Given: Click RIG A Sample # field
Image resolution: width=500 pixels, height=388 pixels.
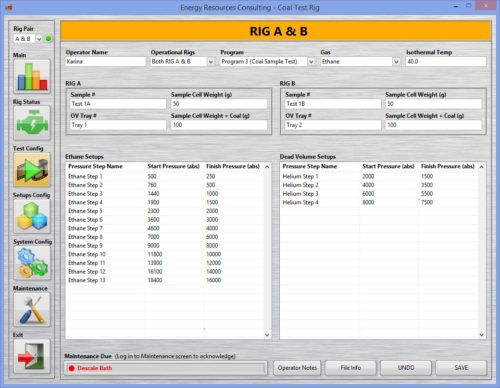Looking at the screenshot, I should [x=118, y=104].
